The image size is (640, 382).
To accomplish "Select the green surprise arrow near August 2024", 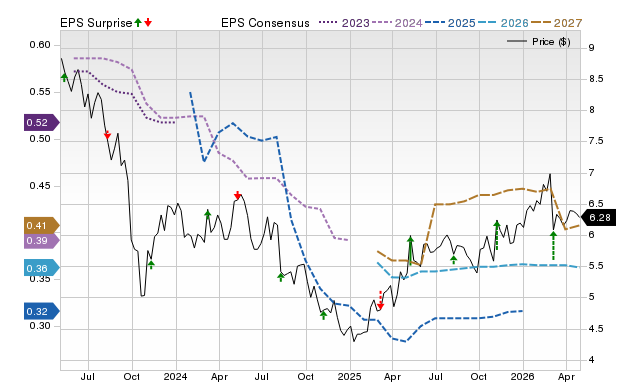I will pyautogui.click(x=281, y=277).
